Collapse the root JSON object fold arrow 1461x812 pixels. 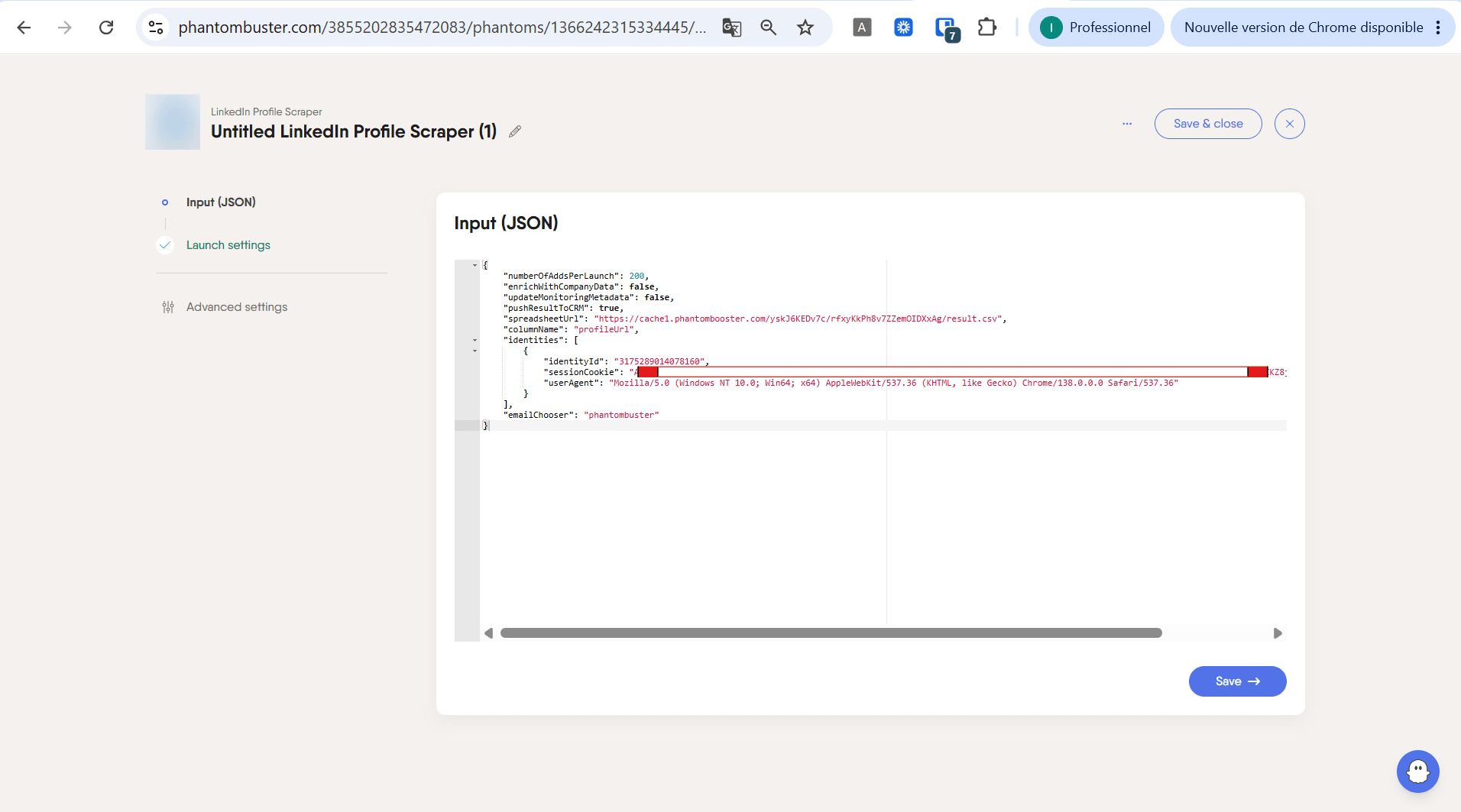475,266
